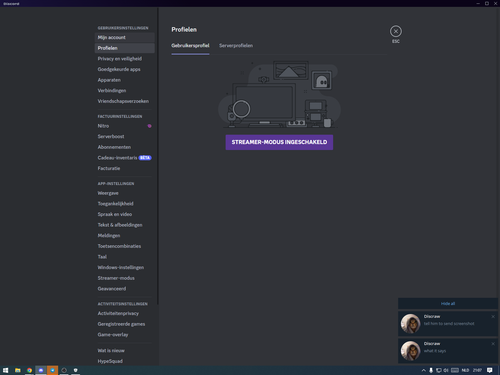Screen dimensions: 500x375
Task: Click the settings sidebar scrollbar
Action: [x=158, y=157]
